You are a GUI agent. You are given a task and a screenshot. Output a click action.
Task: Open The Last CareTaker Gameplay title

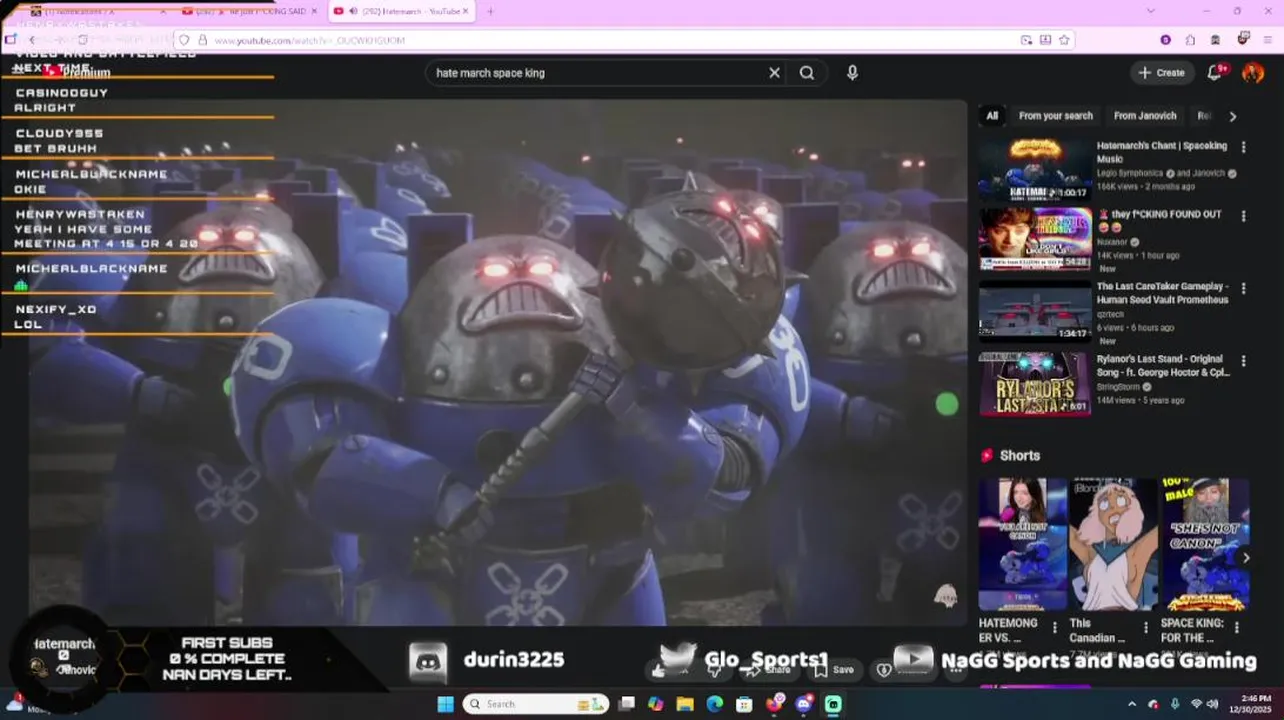click(x=1162, y=293)
